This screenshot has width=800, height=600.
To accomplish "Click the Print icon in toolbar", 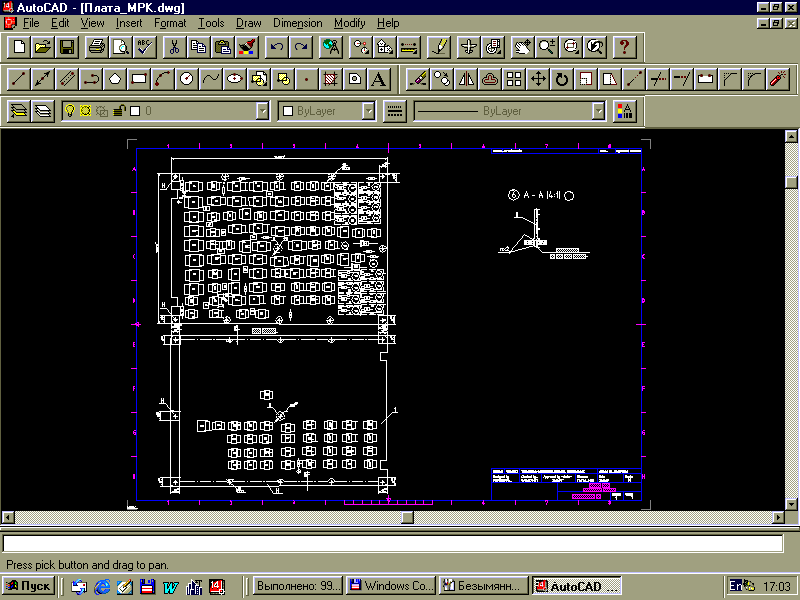I will [97, 47].
